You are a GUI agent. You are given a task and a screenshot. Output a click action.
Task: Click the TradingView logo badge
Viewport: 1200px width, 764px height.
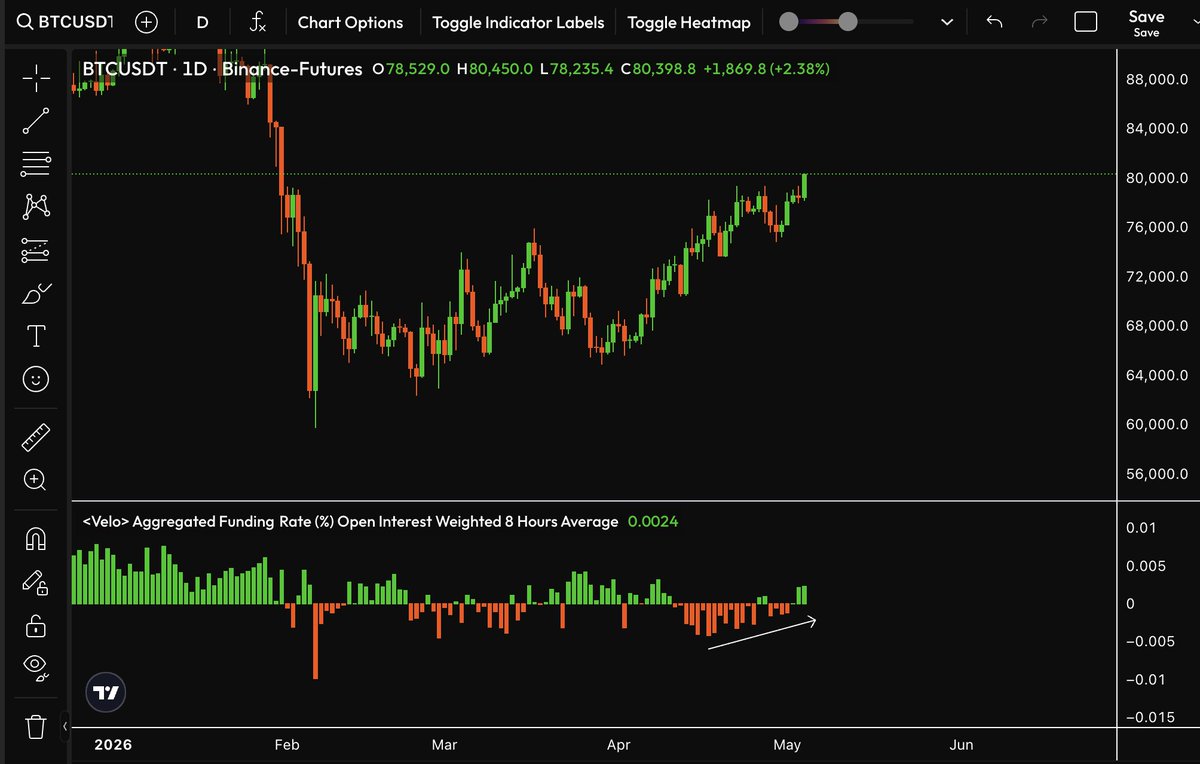click(x=105, y=692)
